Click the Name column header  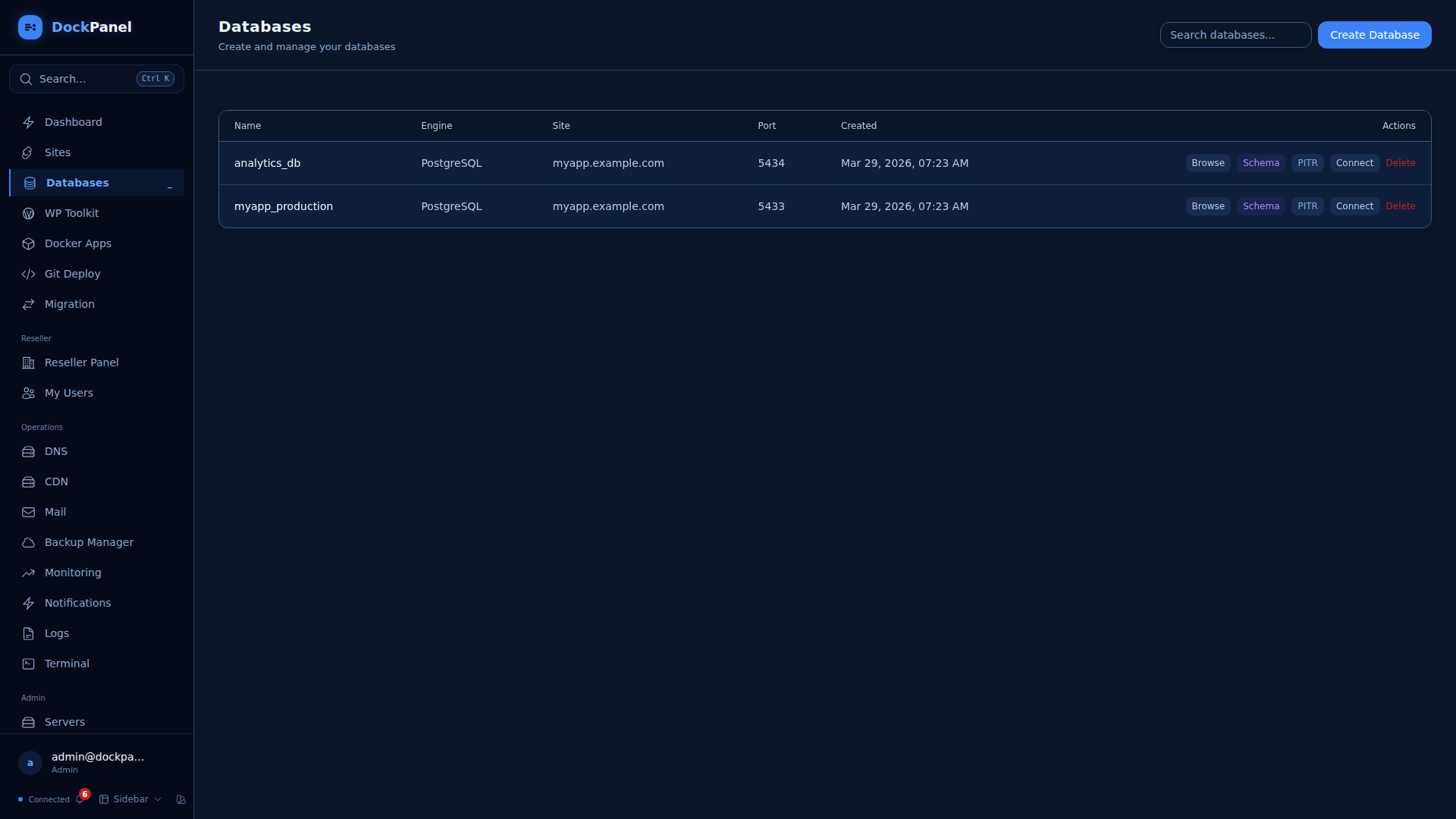(247, 126)
